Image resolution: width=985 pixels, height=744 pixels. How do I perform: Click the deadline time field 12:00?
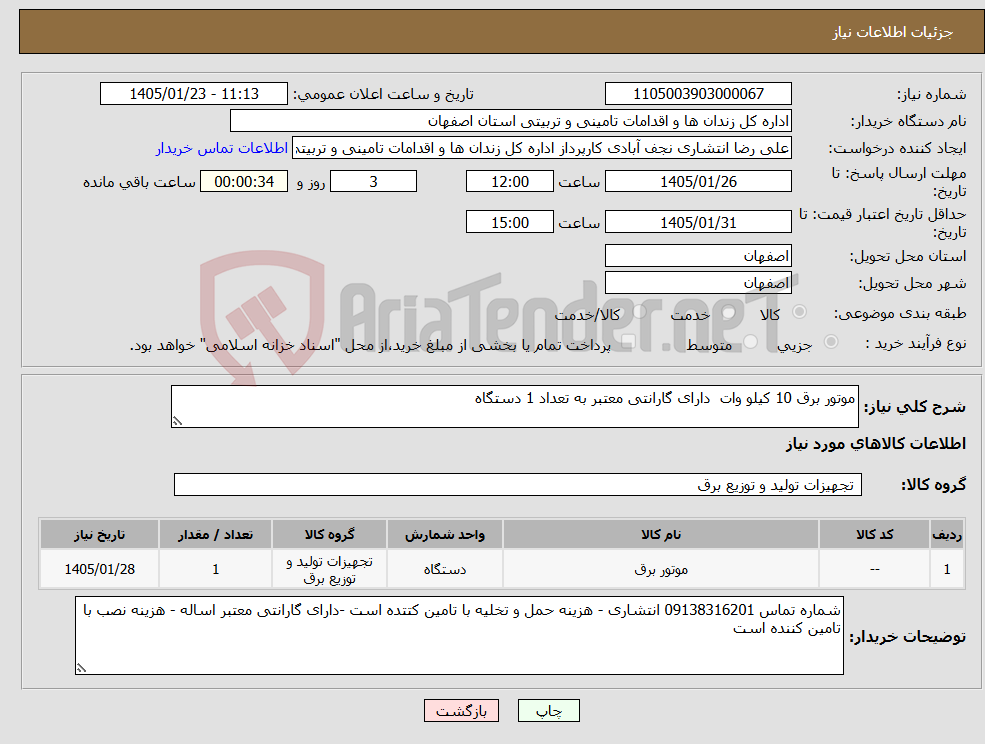tap(509, 182)
